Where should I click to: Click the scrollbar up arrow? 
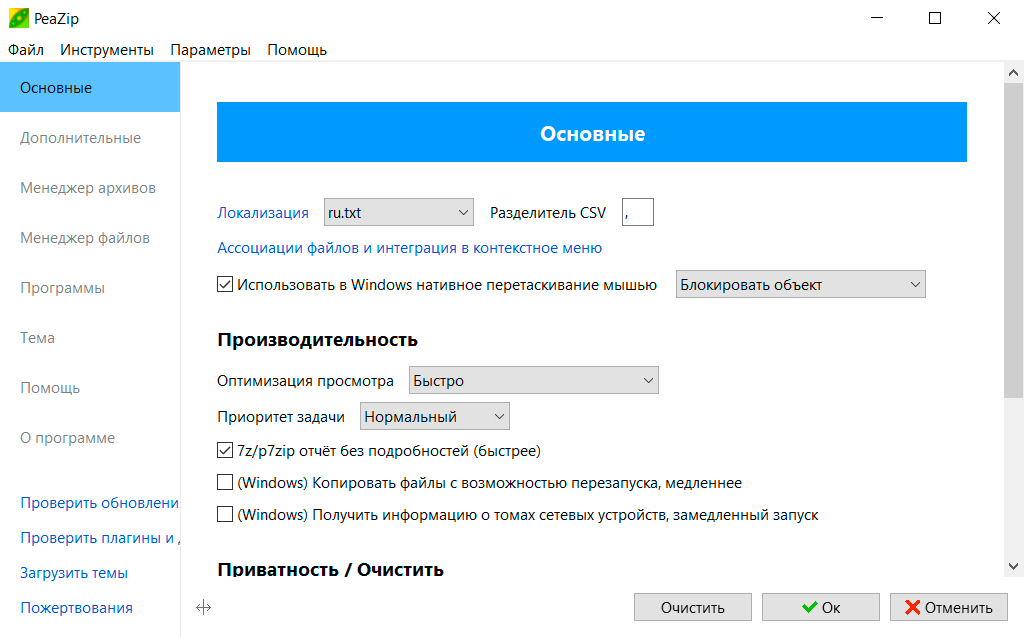coord(1013,73)
